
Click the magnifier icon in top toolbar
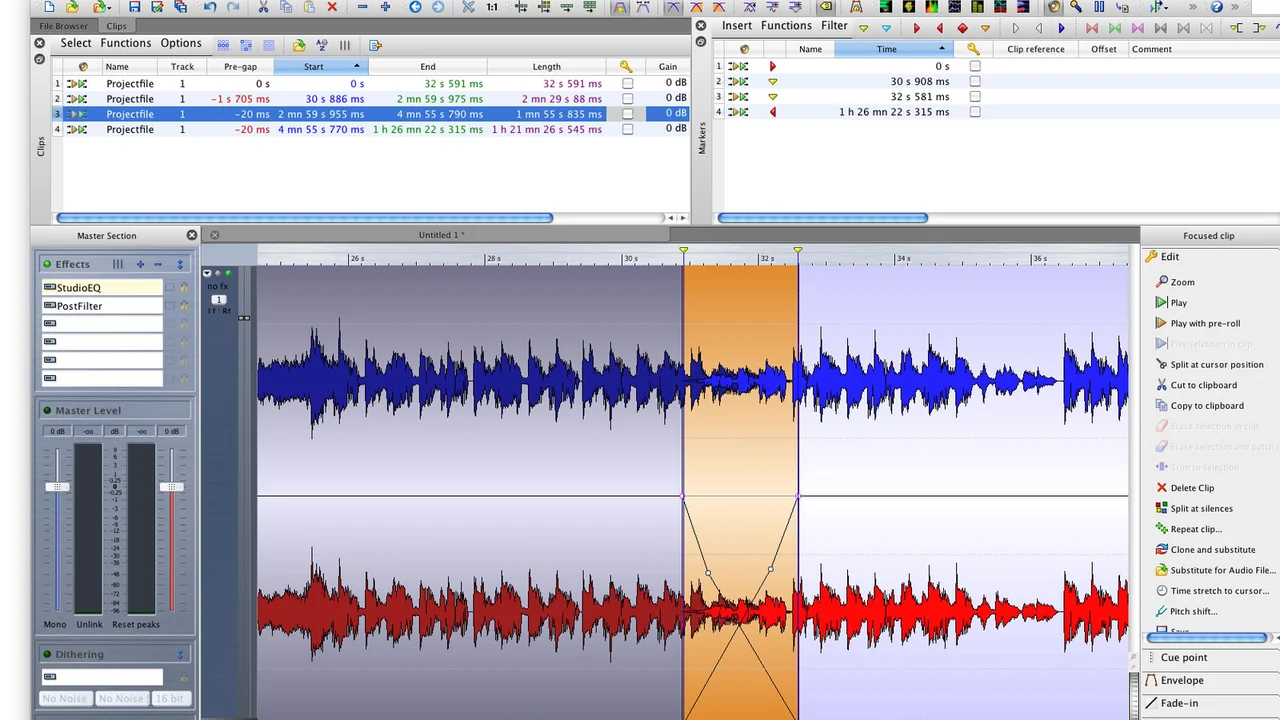1076,7
